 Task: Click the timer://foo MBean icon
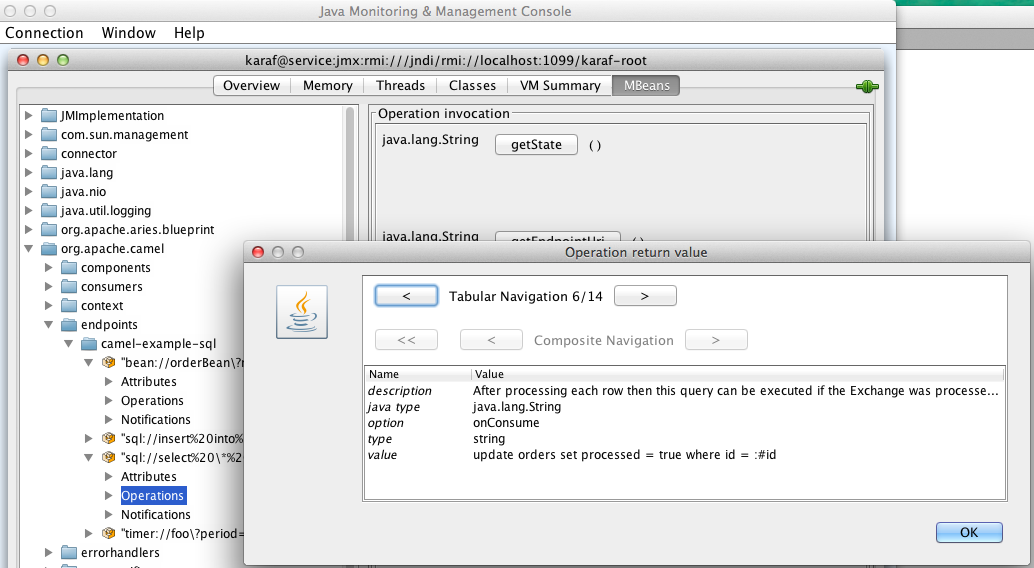pos(109,533)
